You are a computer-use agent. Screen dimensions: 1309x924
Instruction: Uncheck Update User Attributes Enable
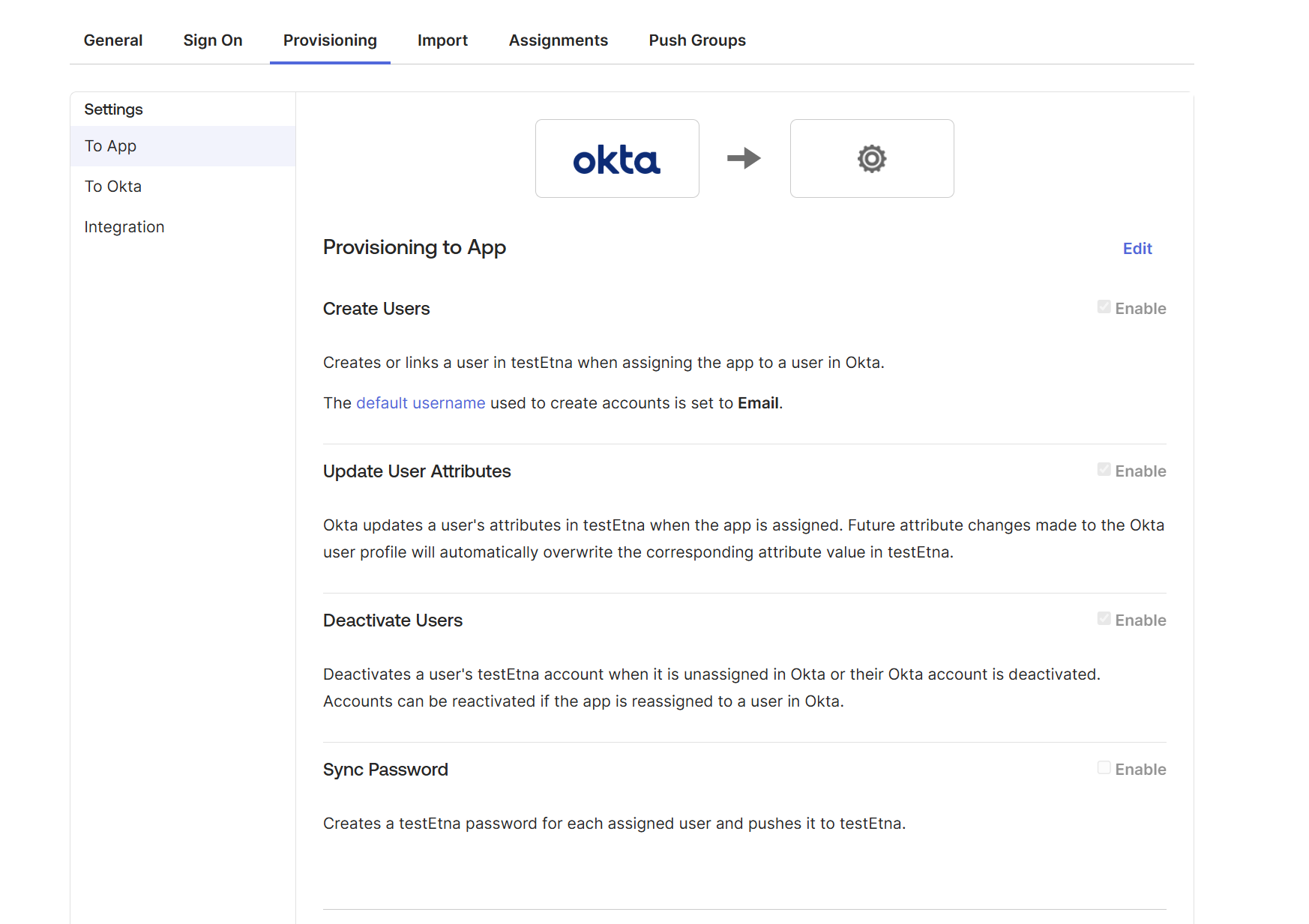pos(1103,469)
